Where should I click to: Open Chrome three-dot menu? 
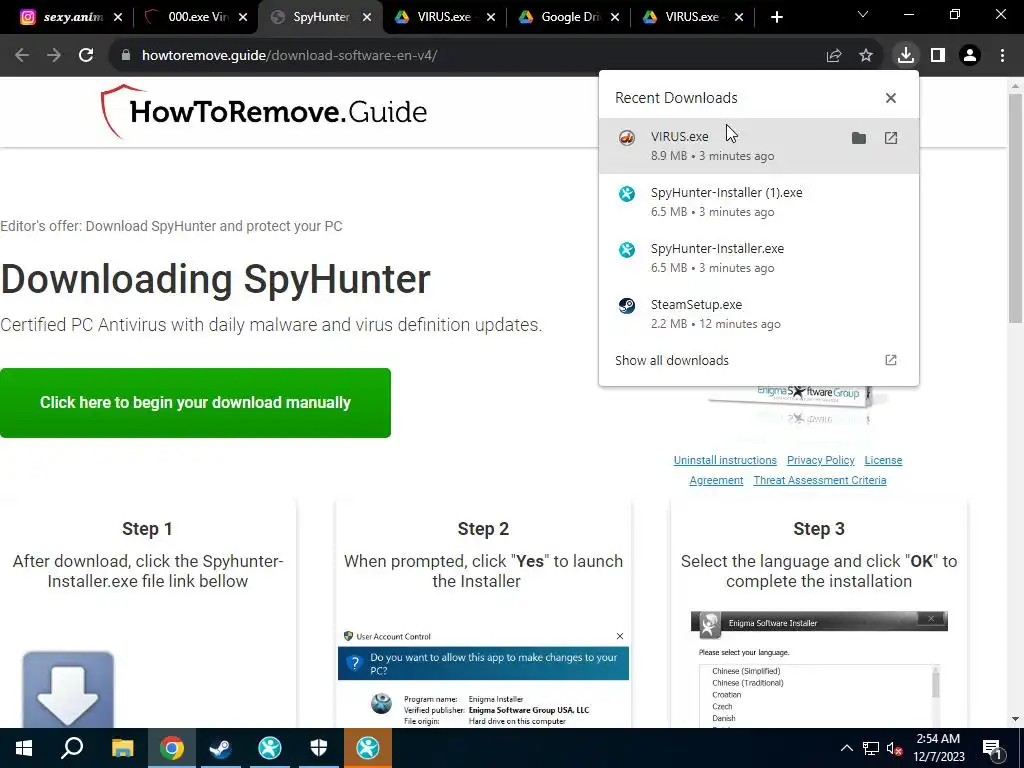coord(1002,56)
